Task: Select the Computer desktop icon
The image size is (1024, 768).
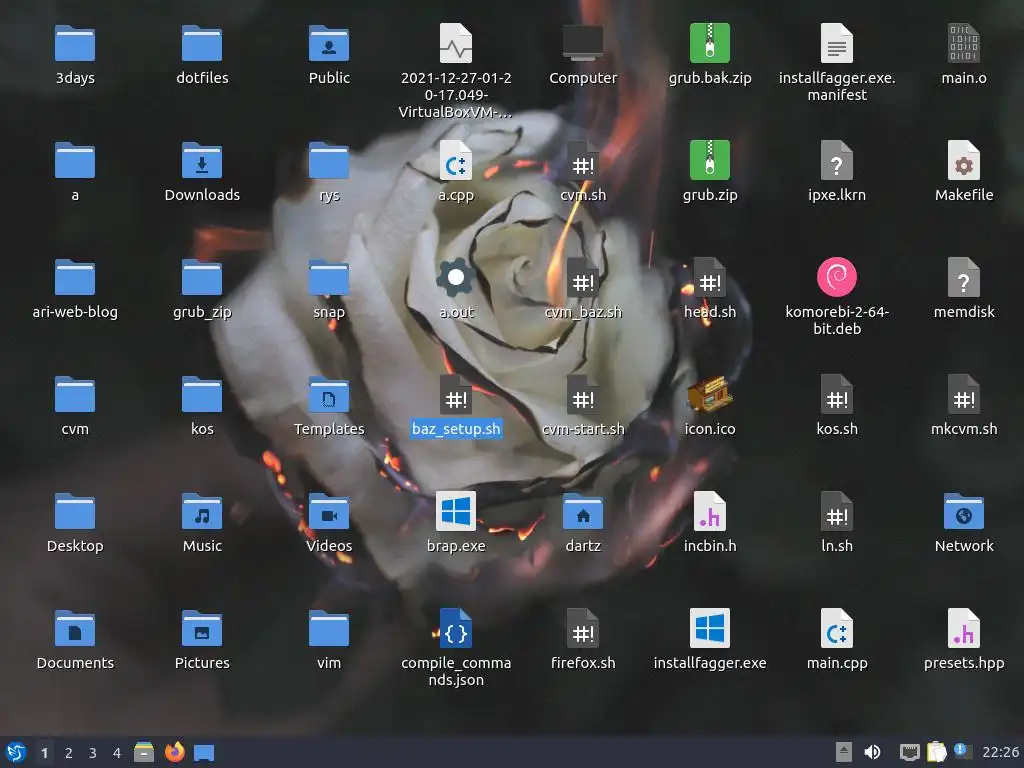Action: pos(583,44)
